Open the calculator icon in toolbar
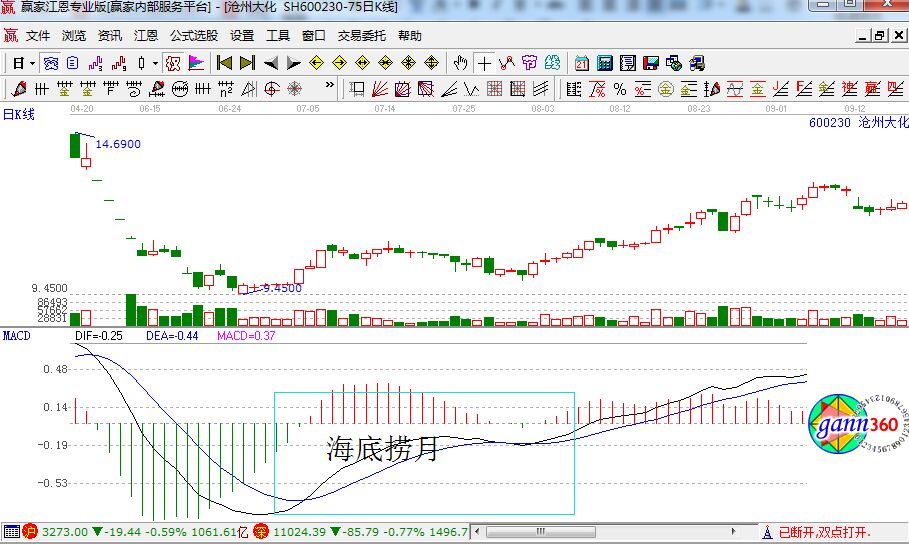 604,63
